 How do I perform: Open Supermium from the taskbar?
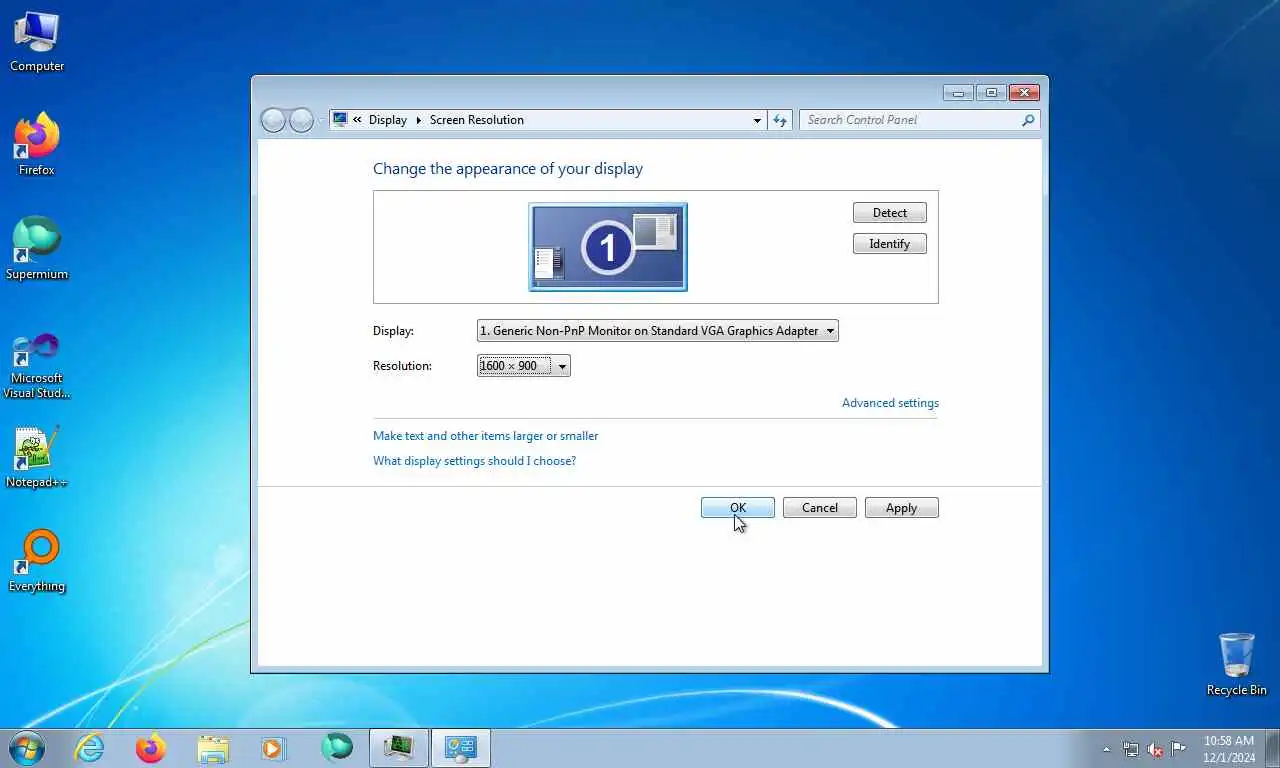click(x=337, y=748)
